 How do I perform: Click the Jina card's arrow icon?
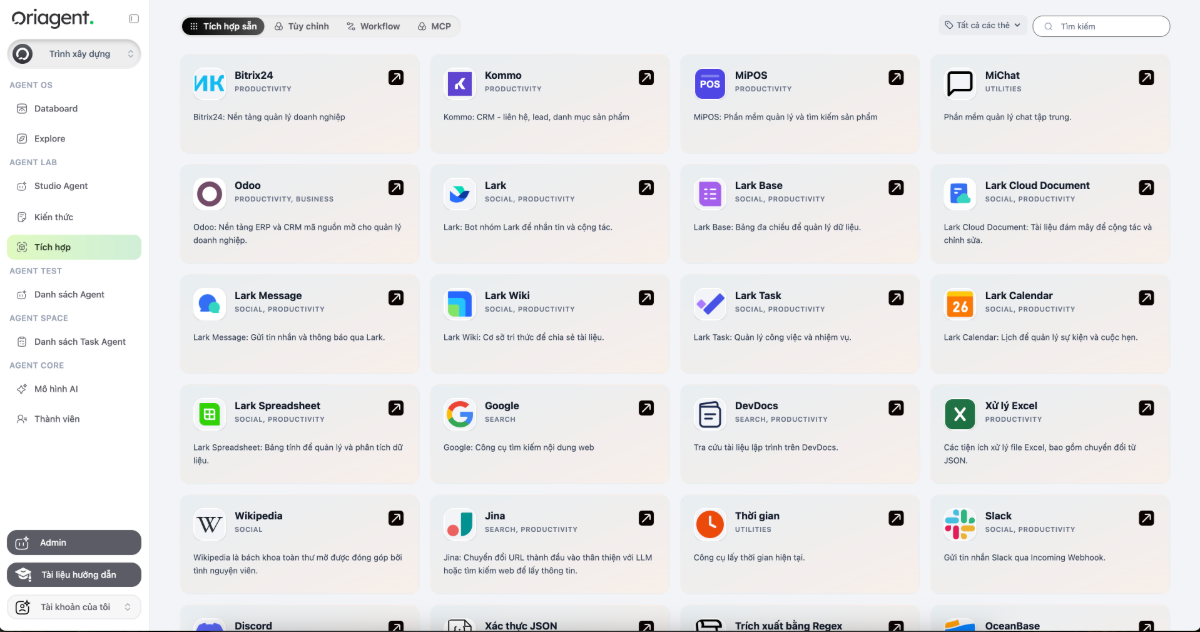[646, 518]
